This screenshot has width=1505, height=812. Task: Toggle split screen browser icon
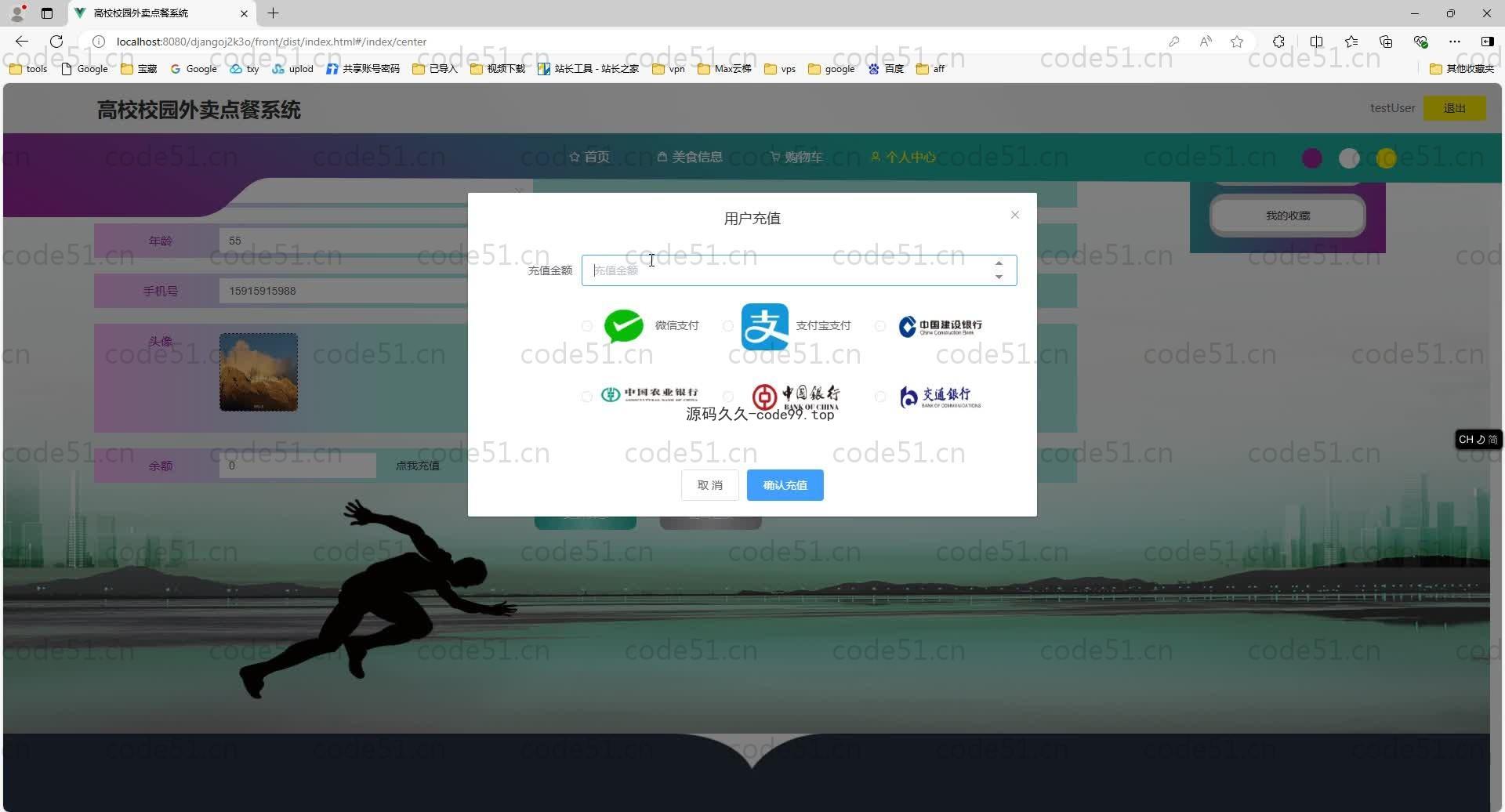click(1316, 42)
